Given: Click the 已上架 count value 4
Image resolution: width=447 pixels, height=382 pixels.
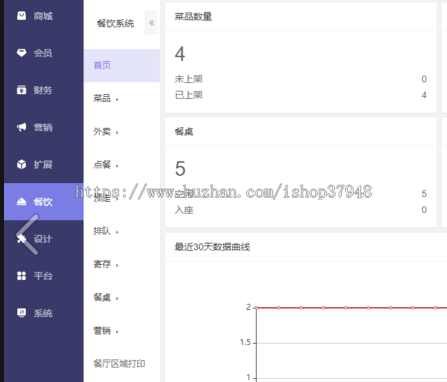Looking at the screenshot, I should tap(424, 95).
